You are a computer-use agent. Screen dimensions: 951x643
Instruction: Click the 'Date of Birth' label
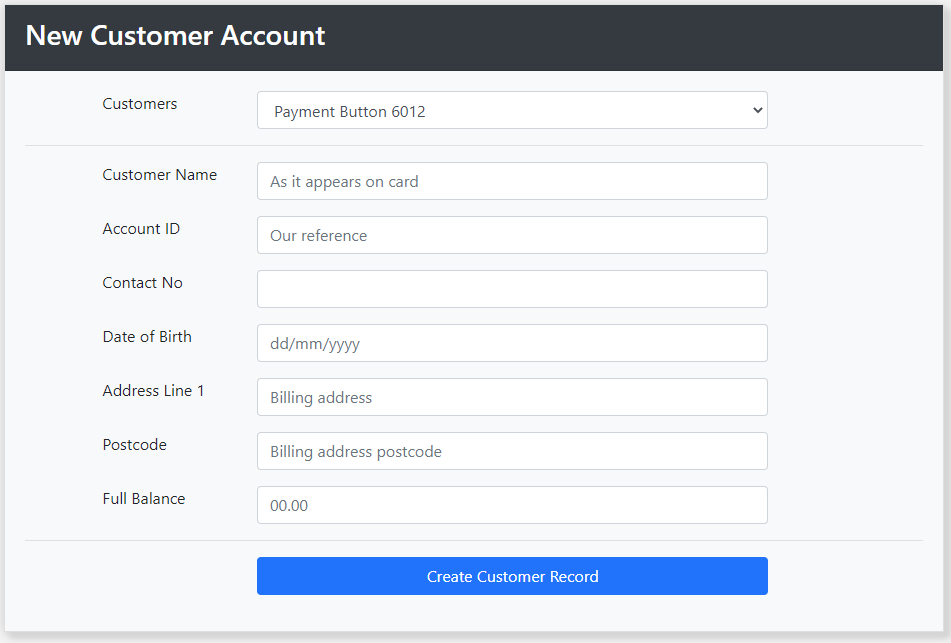coord(147,337)
